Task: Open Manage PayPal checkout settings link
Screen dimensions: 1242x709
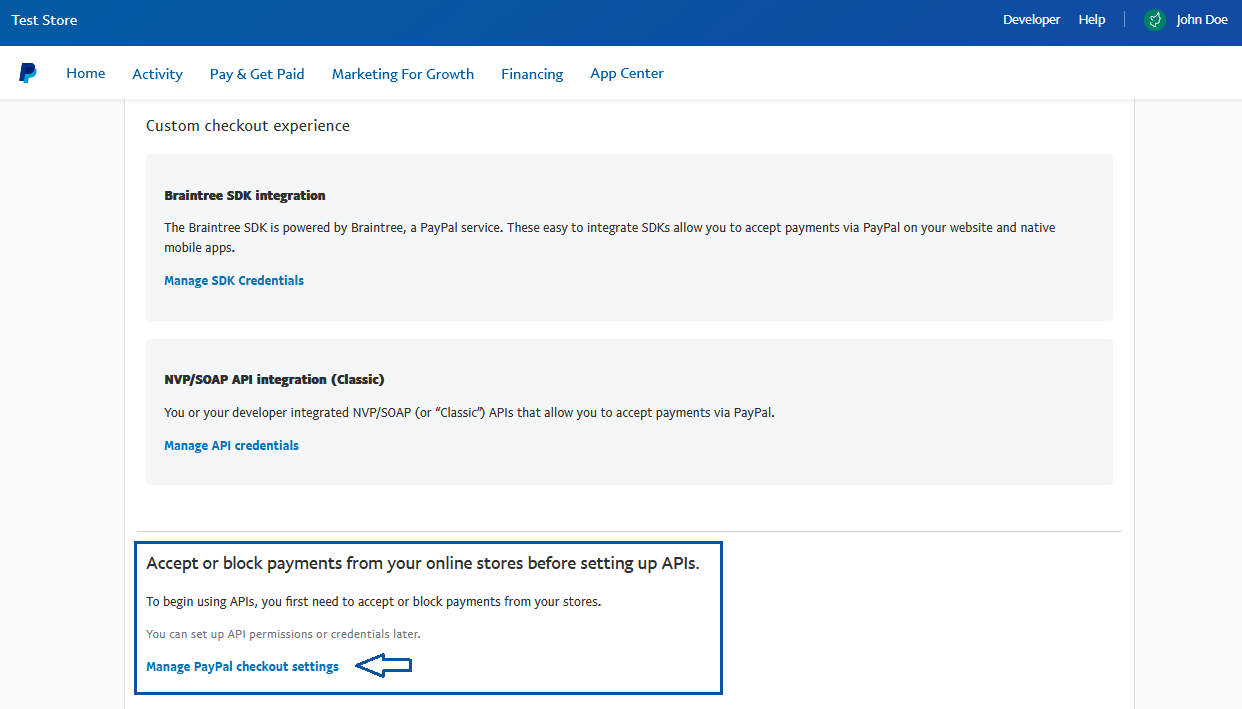Action: (242, 667)
